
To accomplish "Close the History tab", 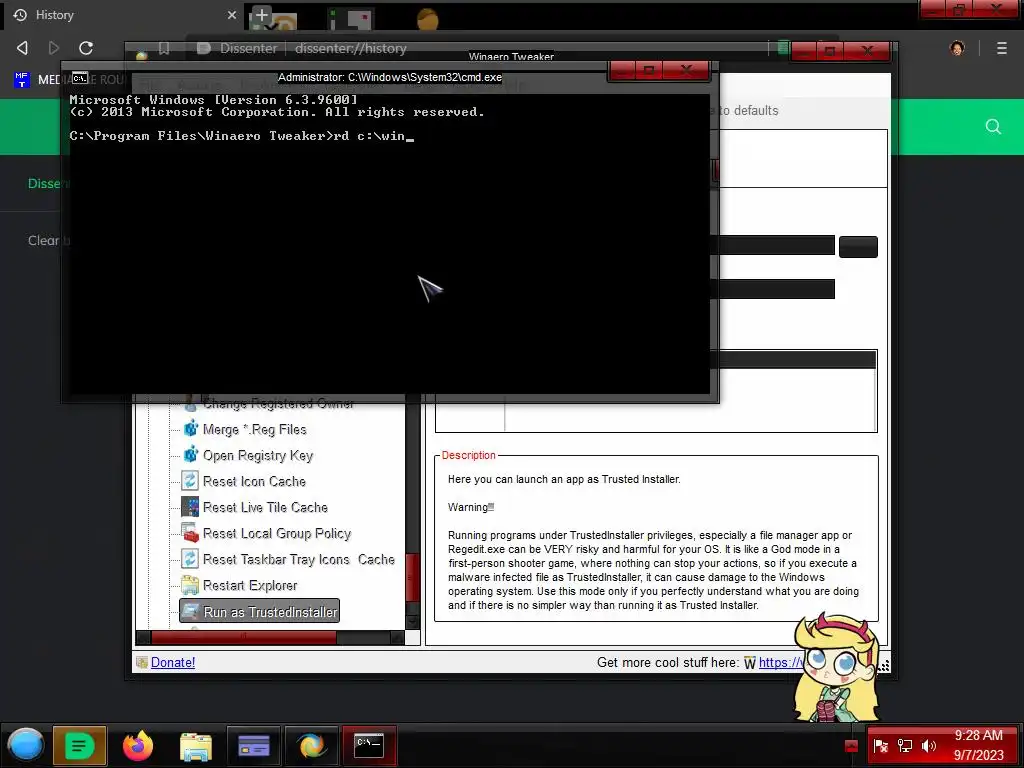I will pos(232,15).
